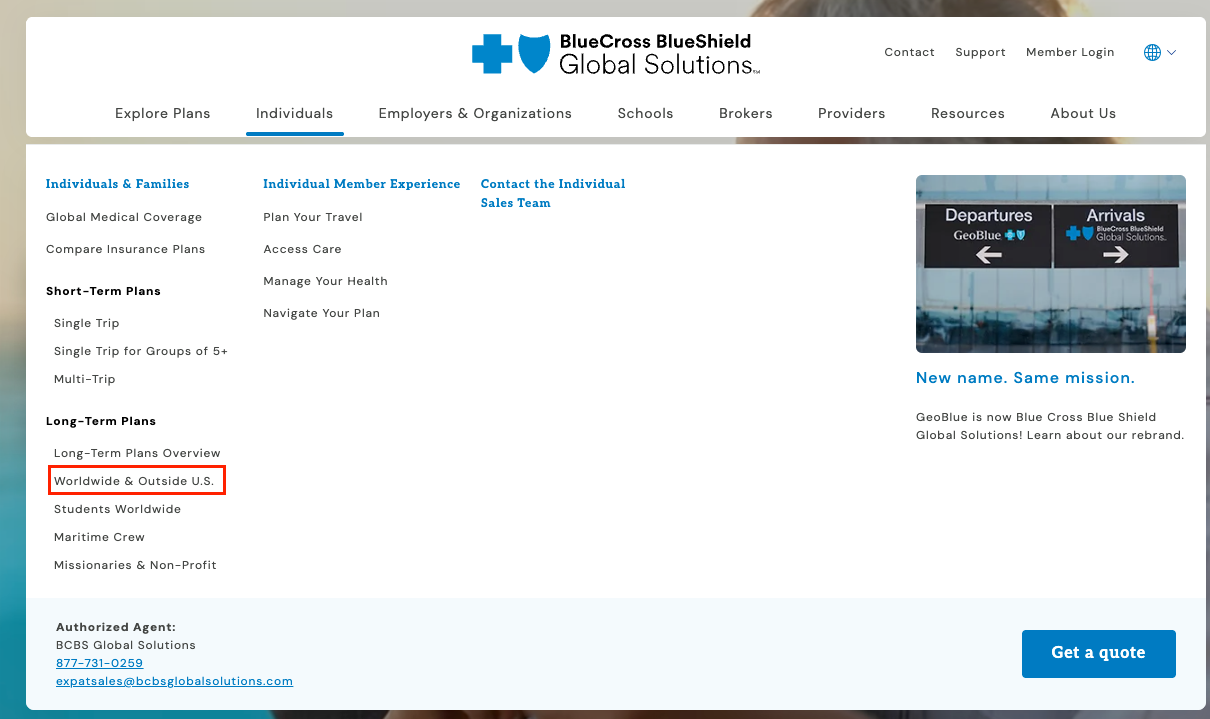The image size is (1210, 719).
Task: Click the Authorized Agent label
Action: [x=116, y=627]
